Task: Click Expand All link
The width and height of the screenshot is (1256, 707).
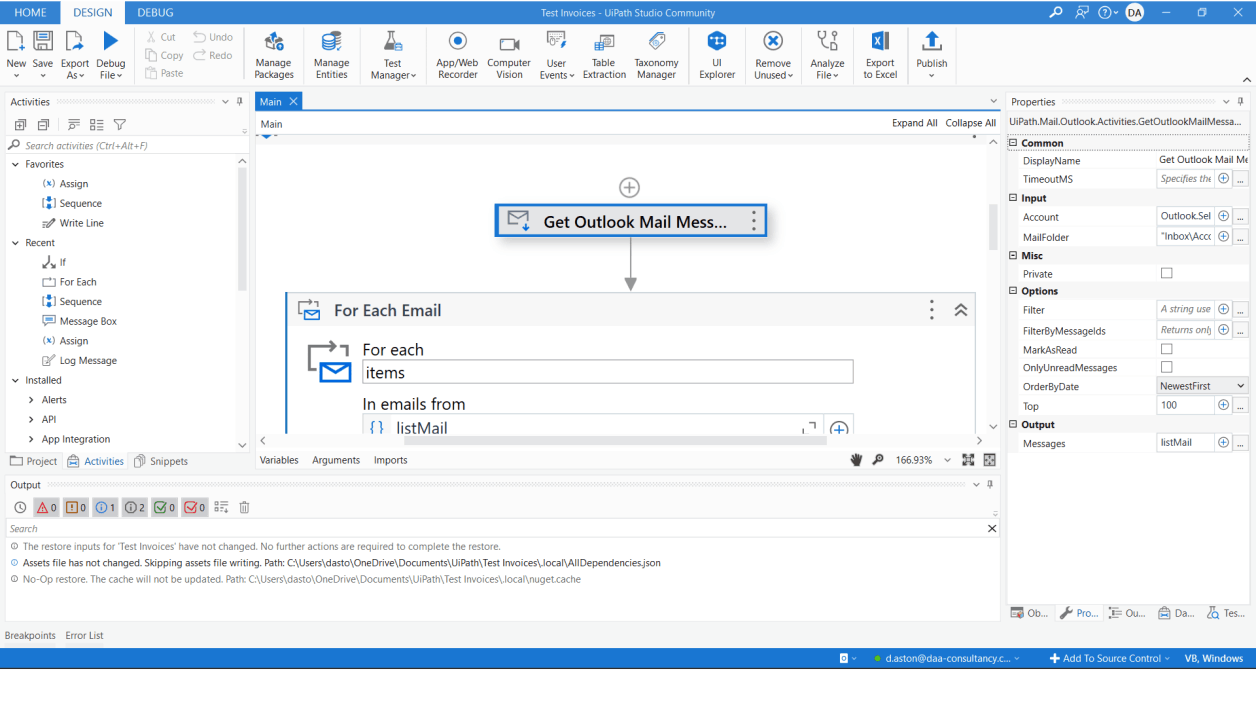Action: point(915,123)
